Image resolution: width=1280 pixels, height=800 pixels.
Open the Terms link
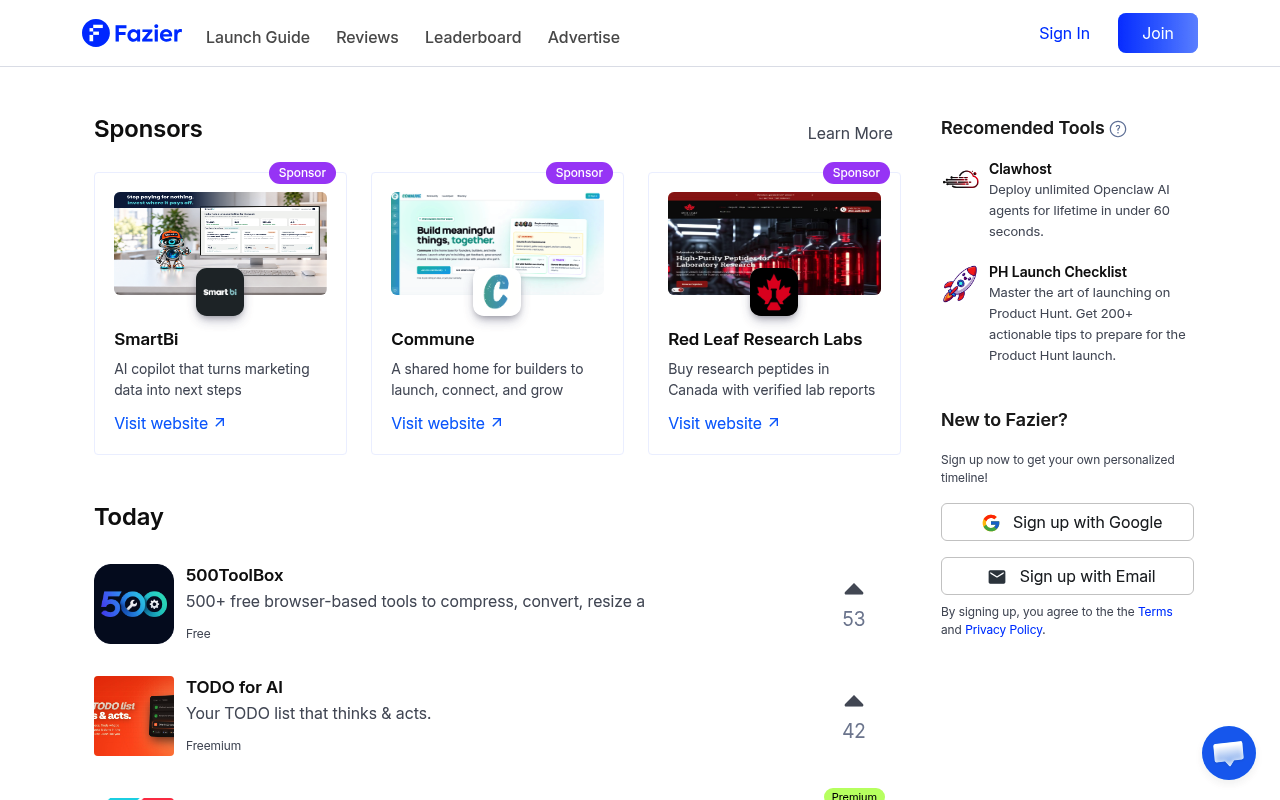(1155, 612)
